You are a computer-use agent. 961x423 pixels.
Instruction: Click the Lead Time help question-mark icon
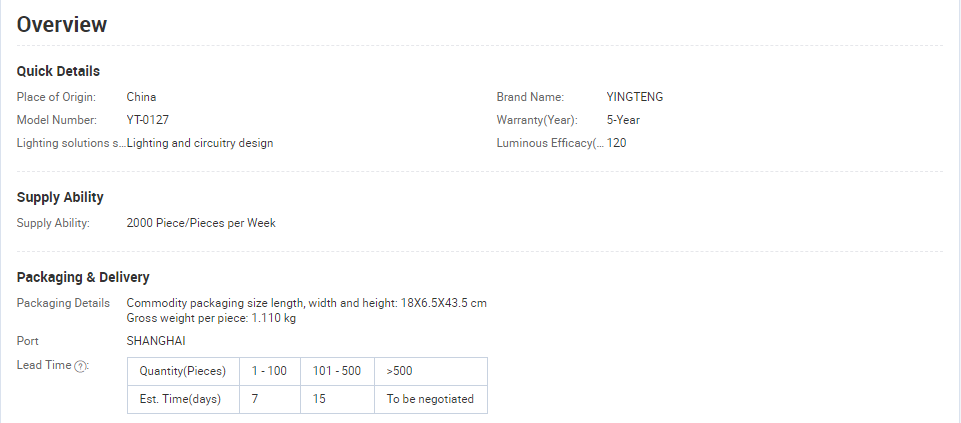[80, 367]
